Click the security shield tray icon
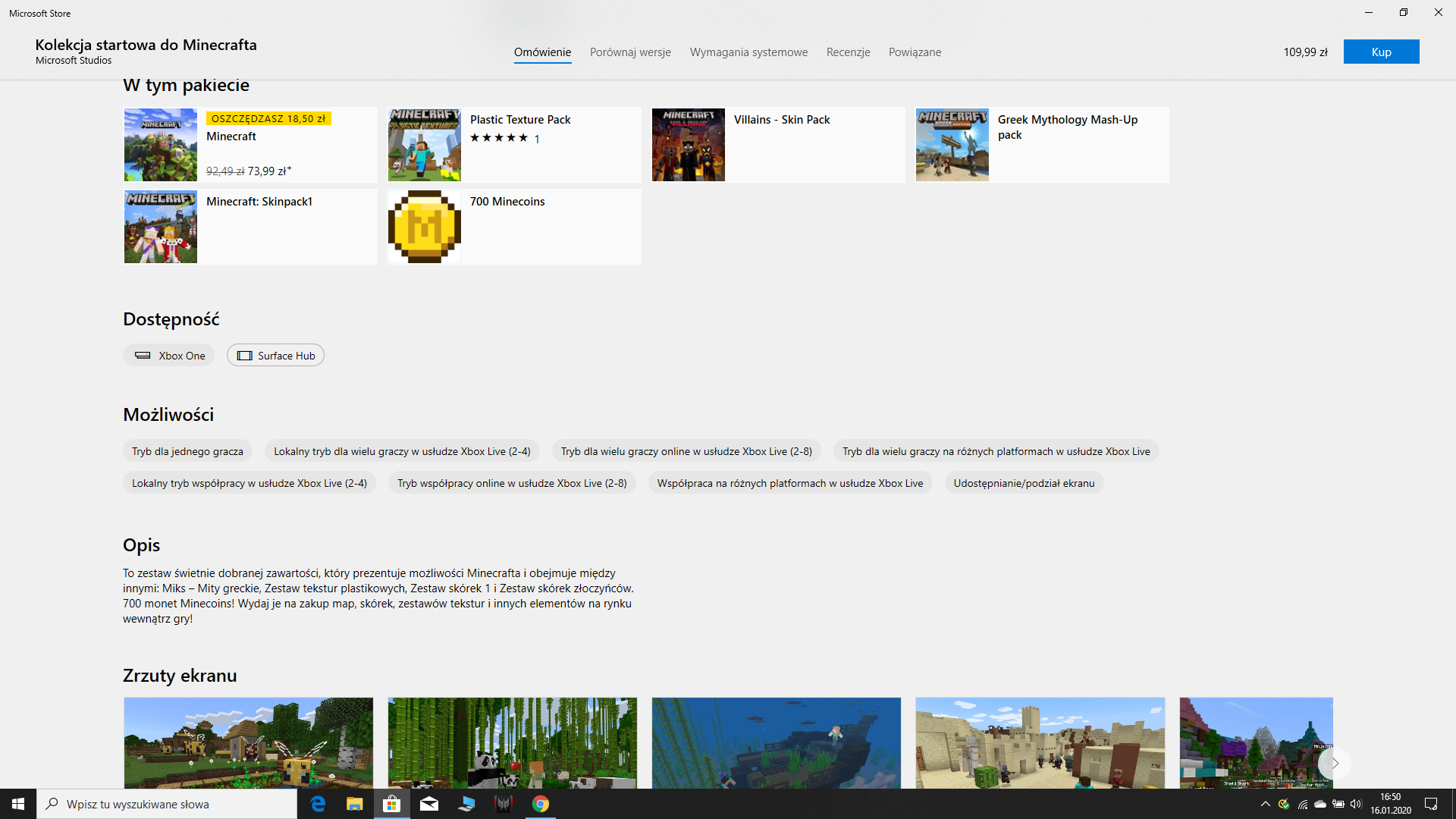The height and width of the screenshot is (819, 1456). (x=1283, y=804)
